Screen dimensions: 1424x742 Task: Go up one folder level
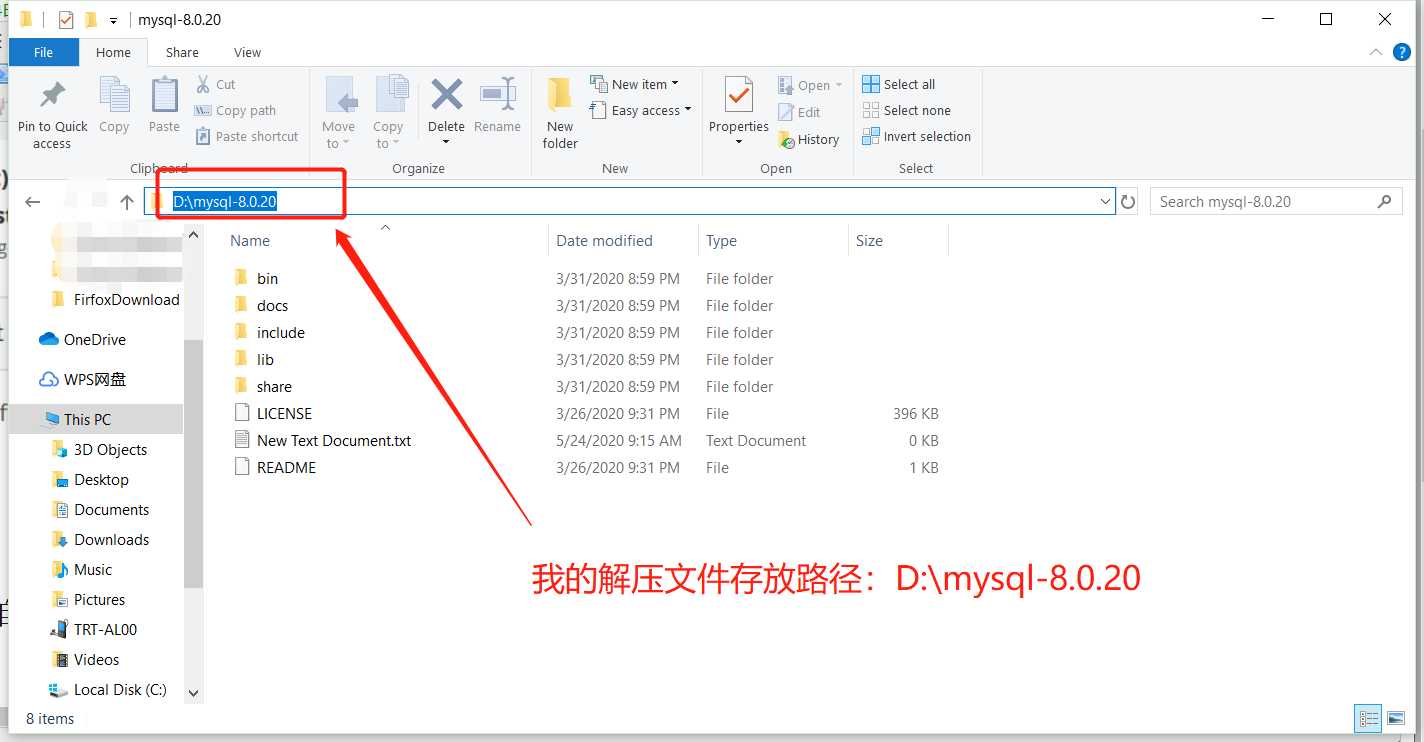(x=127, y=202)
